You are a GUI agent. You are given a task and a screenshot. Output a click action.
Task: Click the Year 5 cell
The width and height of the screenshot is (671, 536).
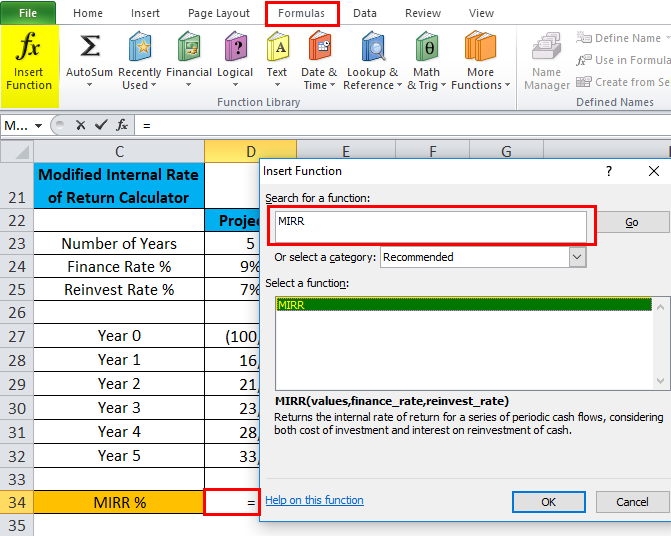tap(119, 456)
